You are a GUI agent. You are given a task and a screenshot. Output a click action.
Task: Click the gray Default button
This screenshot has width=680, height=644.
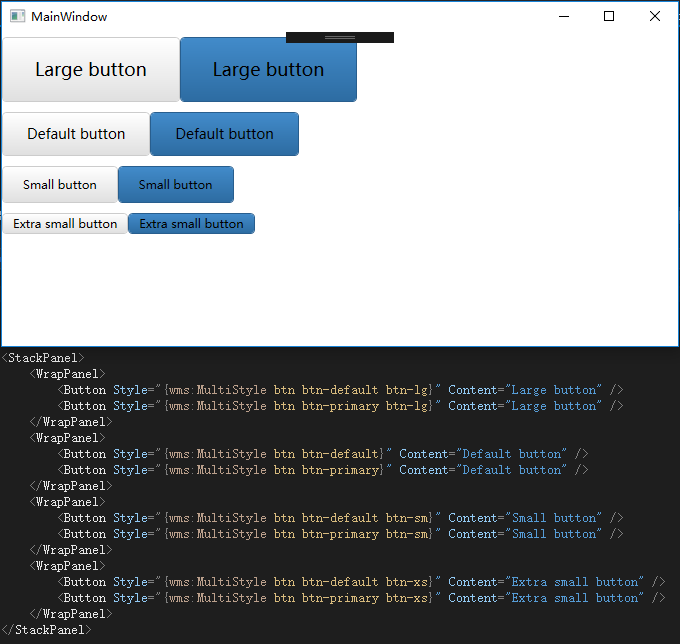pos(76,134)
